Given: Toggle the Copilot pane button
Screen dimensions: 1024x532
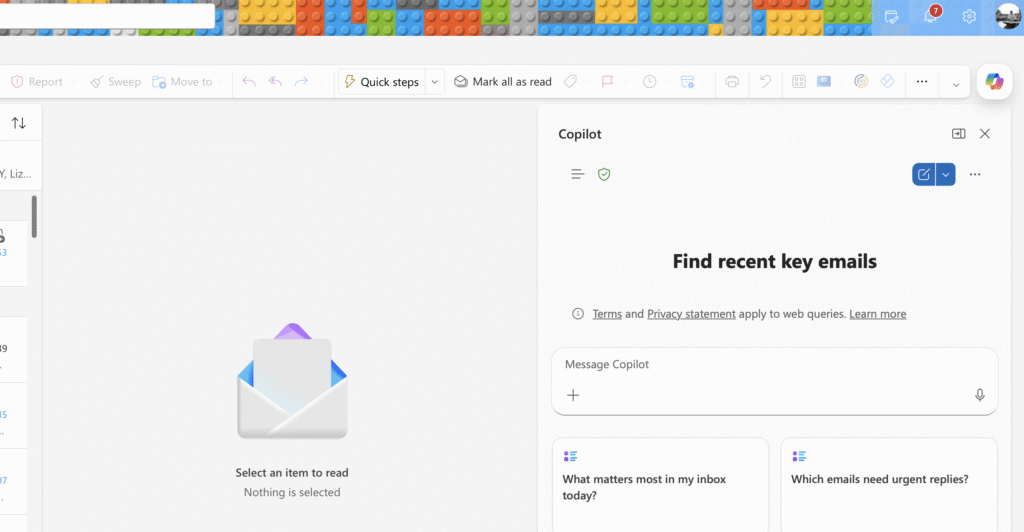Looking at the screenshot, I should click(995, 82).
